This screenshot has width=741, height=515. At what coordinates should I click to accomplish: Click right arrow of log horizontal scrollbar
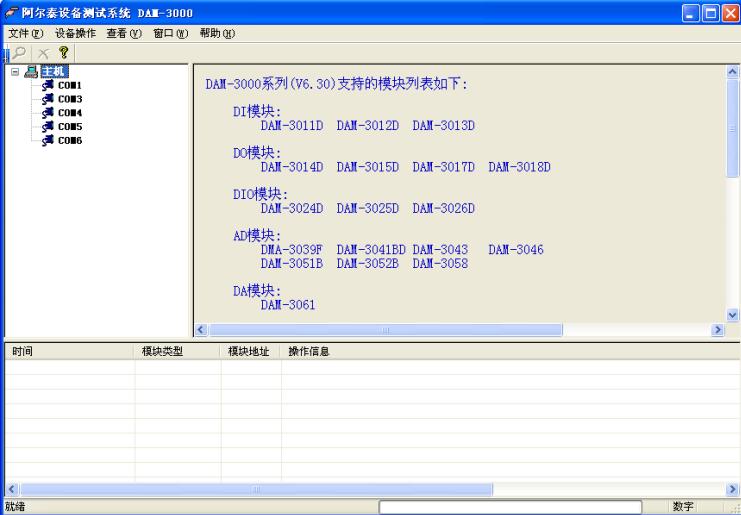pyautogui.click(x=733, y=489)
